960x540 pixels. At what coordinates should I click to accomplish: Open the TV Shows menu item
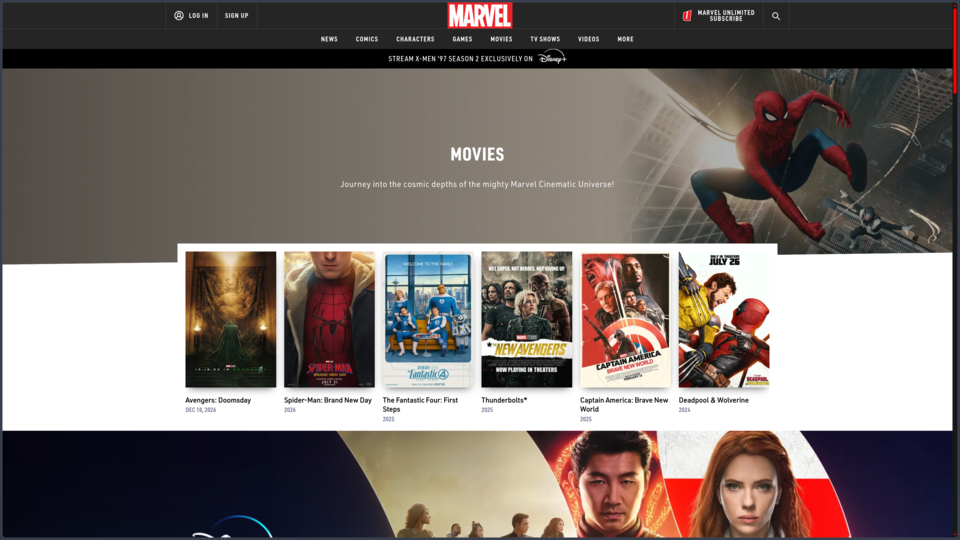click(545, 39)
